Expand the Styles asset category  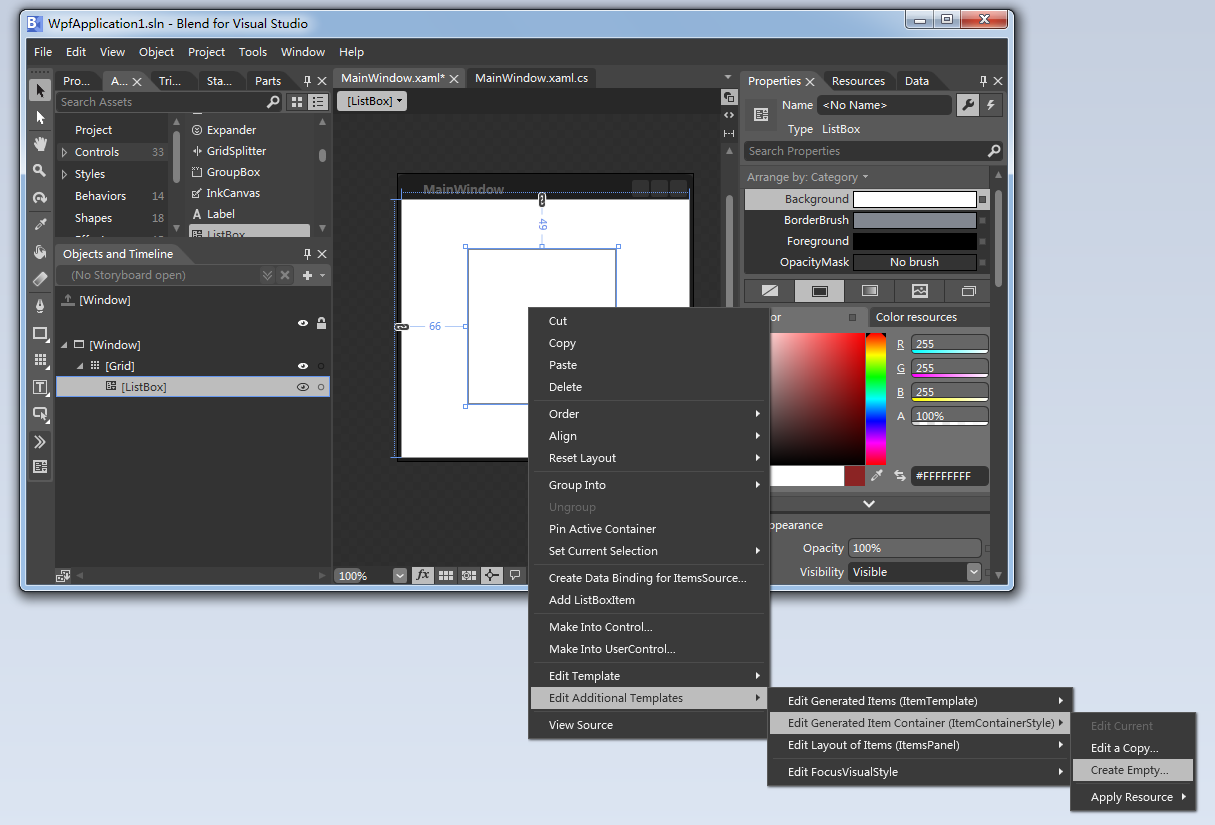tap(65, 174)
